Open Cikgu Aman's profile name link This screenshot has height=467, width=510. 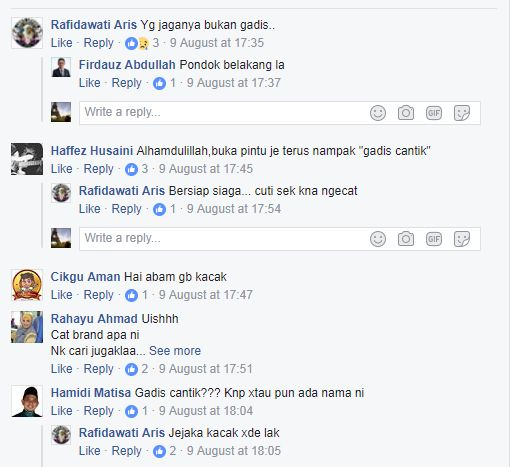85,277
